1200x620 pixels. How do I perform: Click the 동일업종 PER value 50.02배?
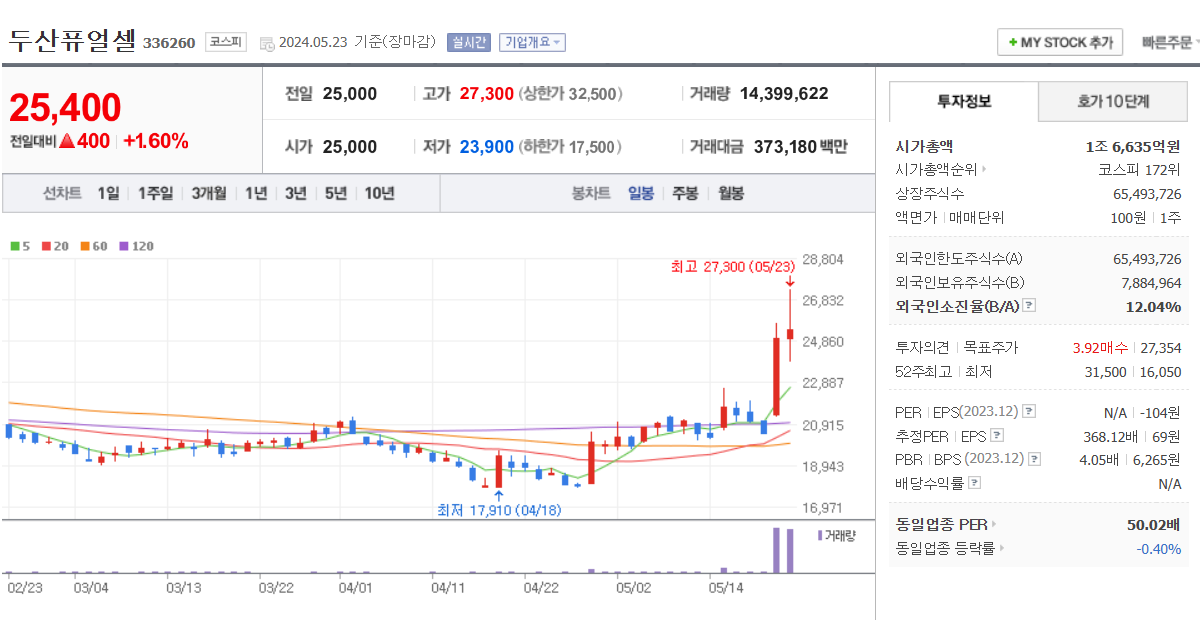[x=1153, y=524]
